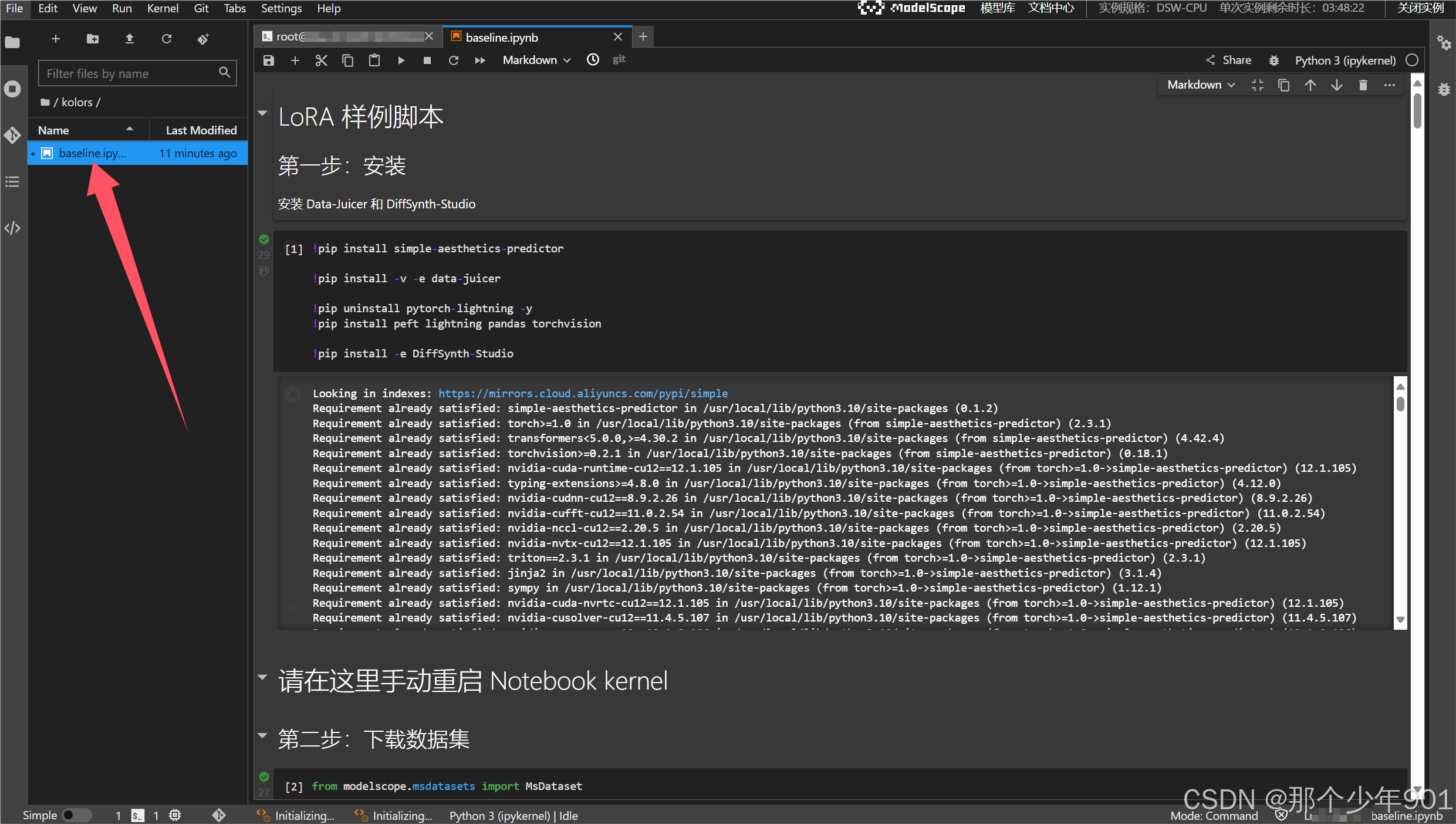Screen dimensions: 1456x824
Task: Save the notebook with disk icon
Action: [x=269, y=60]
